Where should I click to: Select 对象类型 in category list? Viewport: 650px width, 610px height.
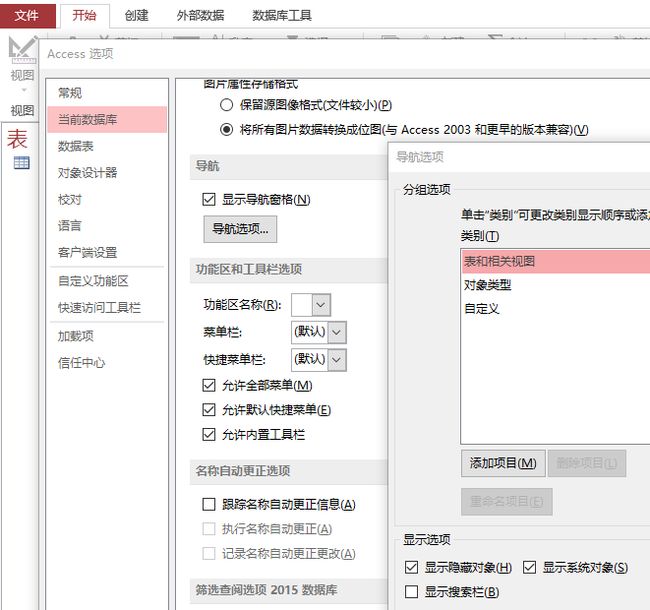[x=555, y=285]
